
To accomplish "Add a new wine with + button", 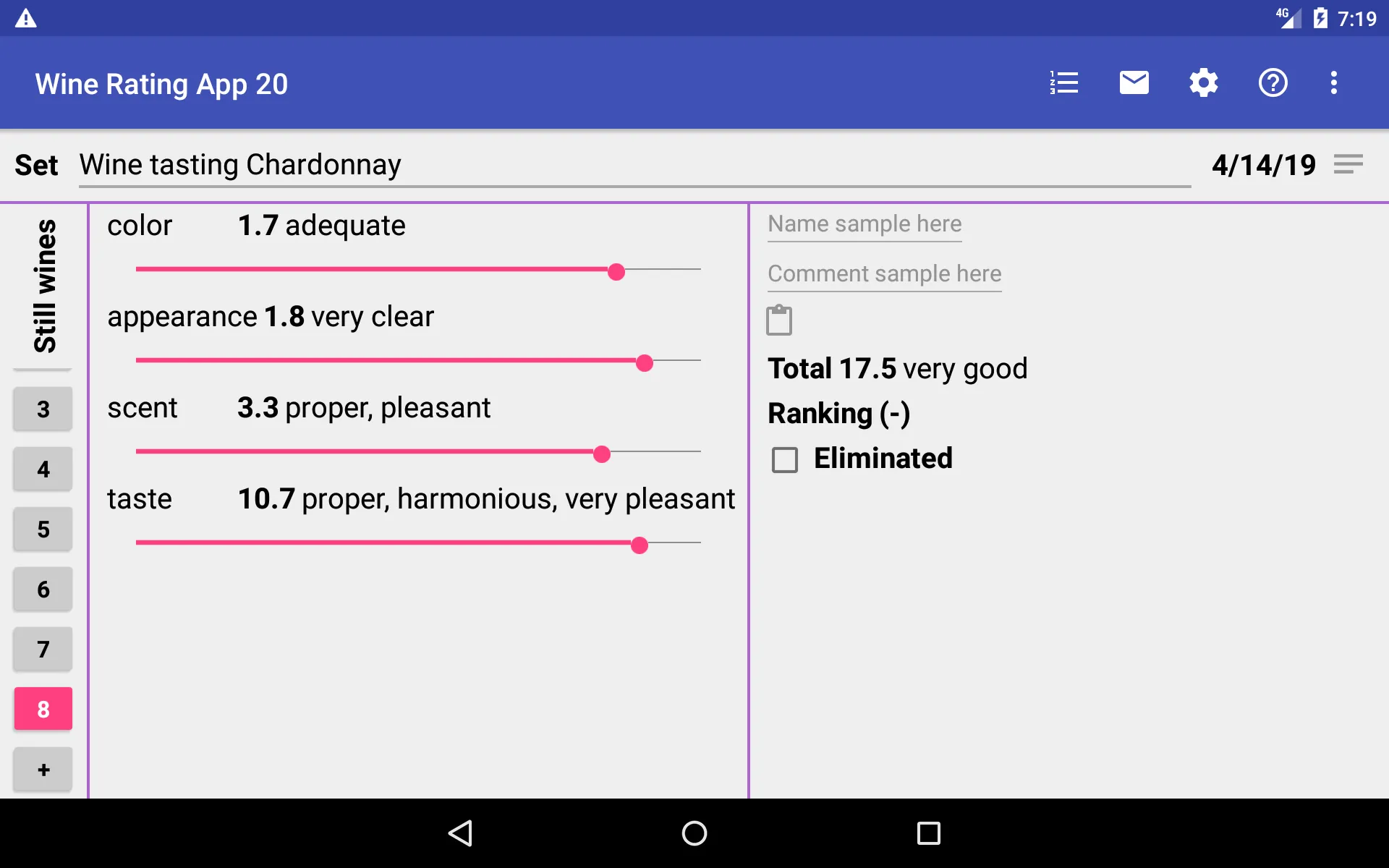I will pos(43,769).
